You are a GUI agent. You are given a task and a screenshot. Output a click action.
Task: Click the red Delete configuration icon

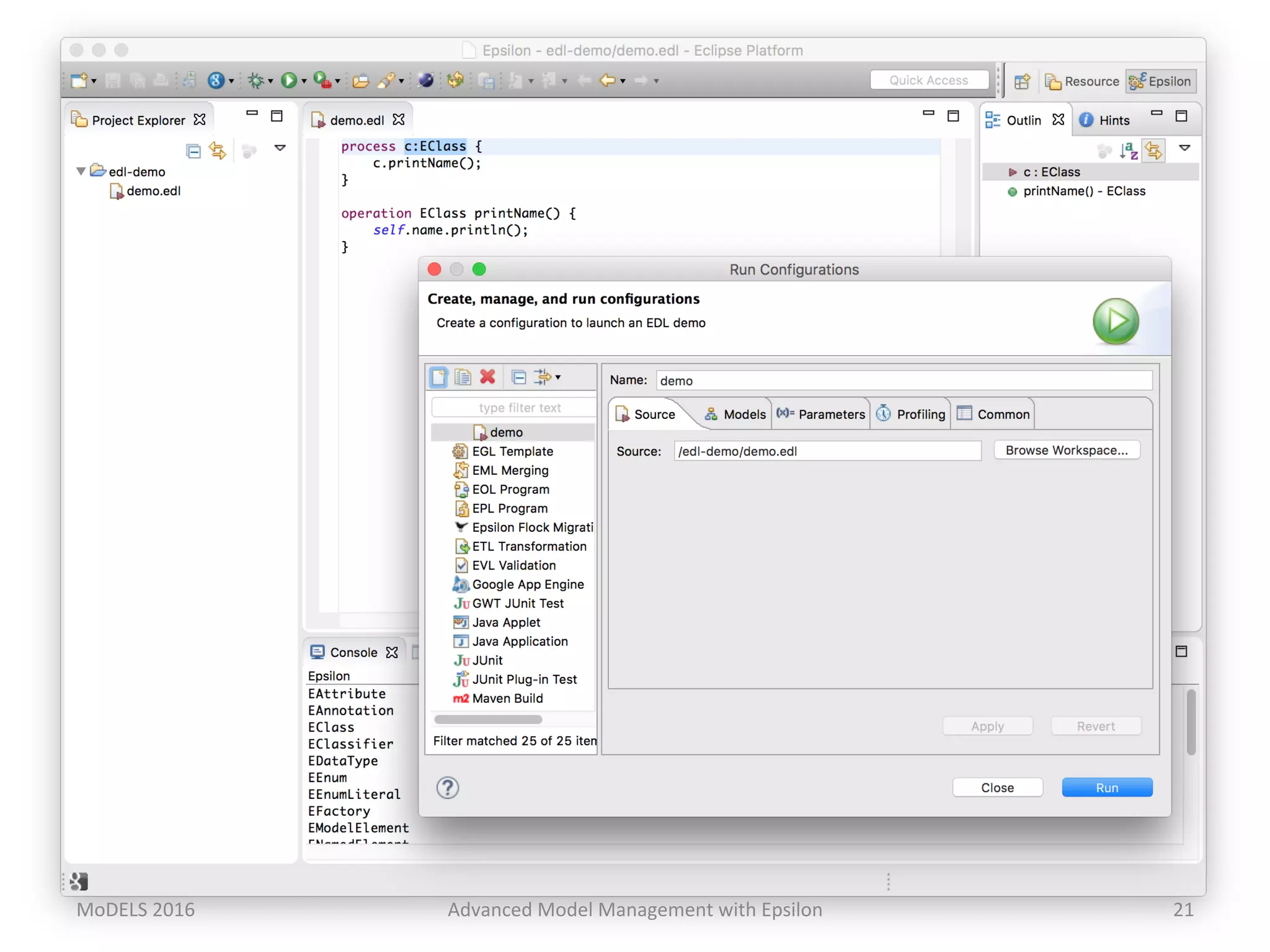point(487,377)
